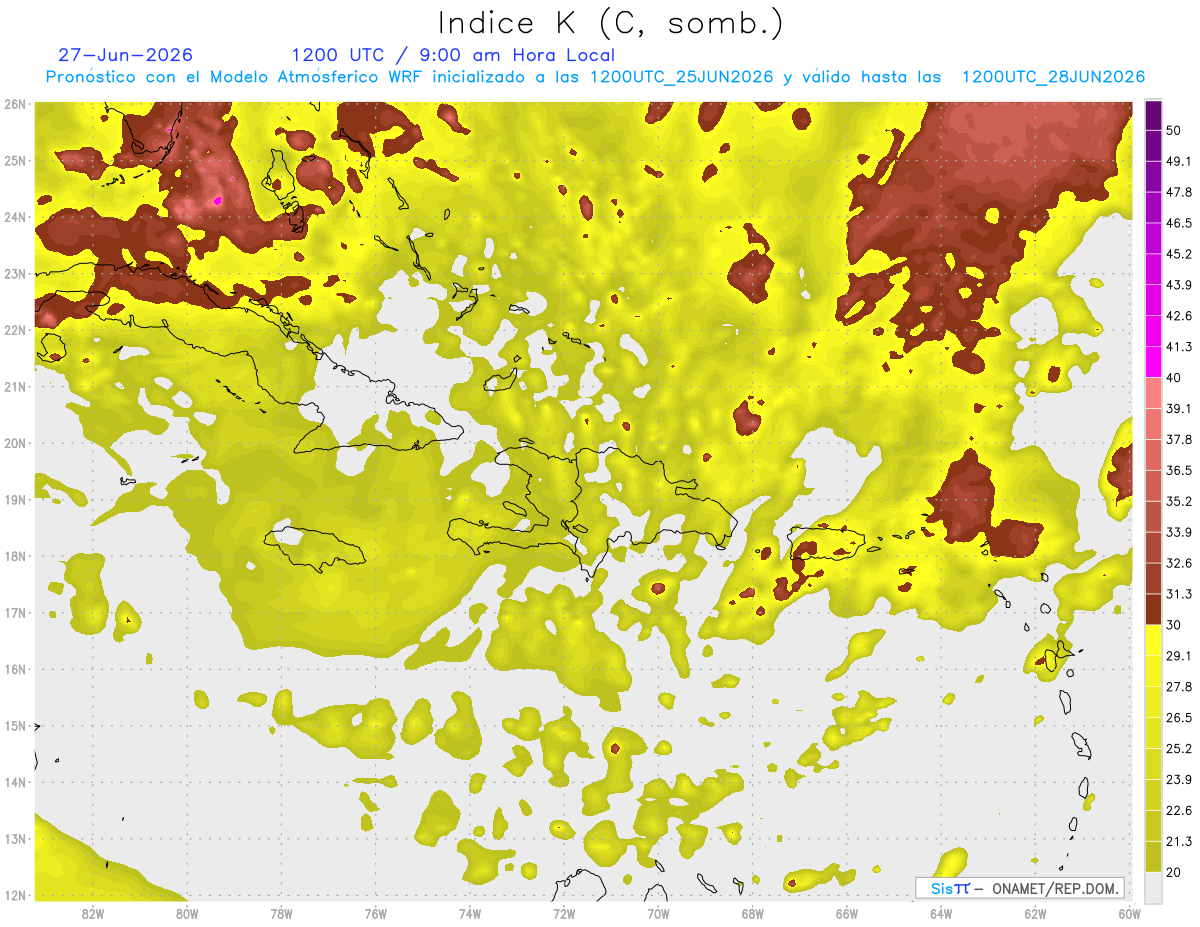The width and height of the screenshot is (1200, 927).
Task: Click '1200 UTC / 9:00 am Hora Local' text
Action: click(453, 55)
